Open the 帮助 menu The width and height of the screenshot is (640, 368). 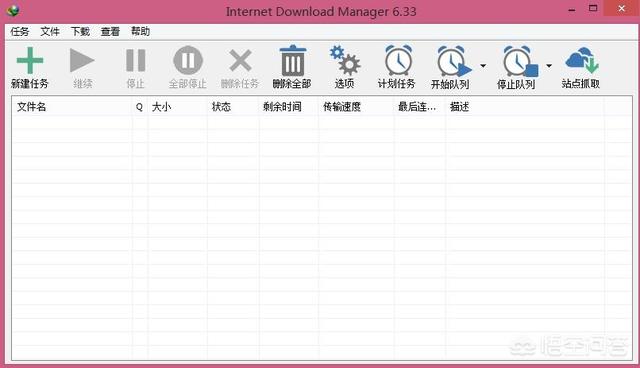pyautogui.click(x=140, y=31)
